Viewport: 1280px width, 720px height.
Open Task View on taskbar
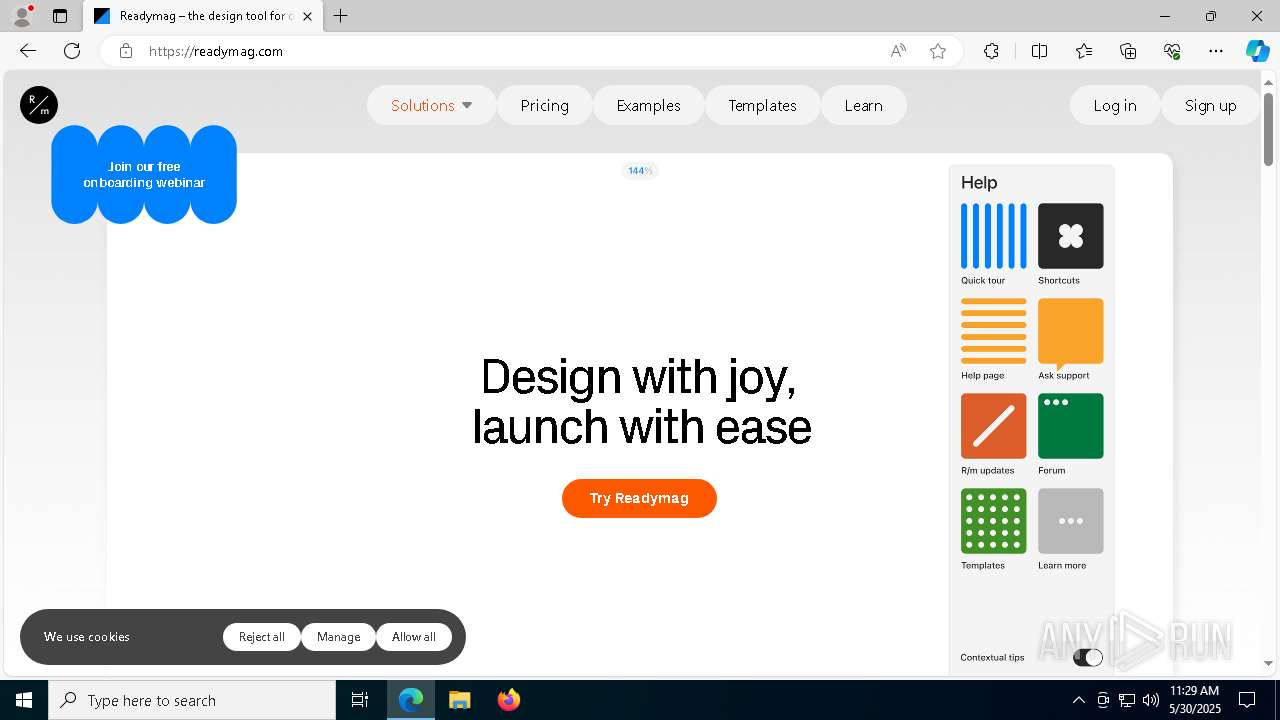[x=360, y=700]
